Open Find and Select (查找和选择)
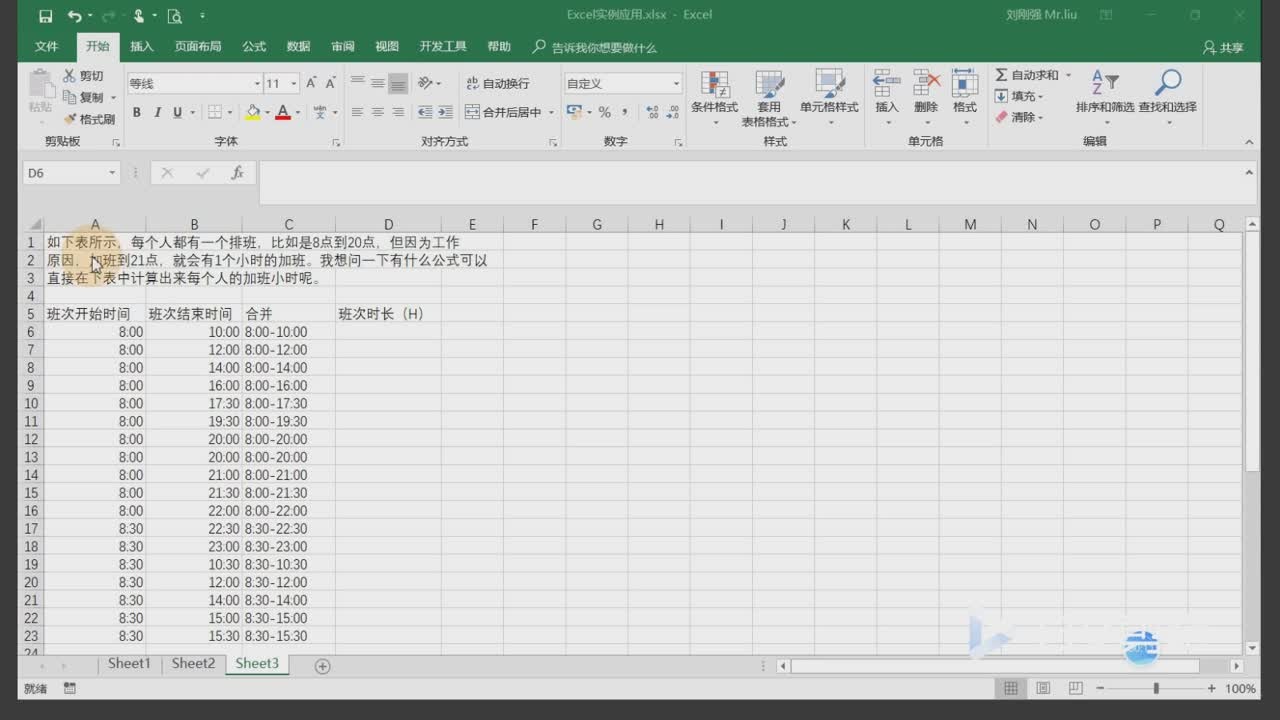1280x720 pixels. [x=1167, y=98]
